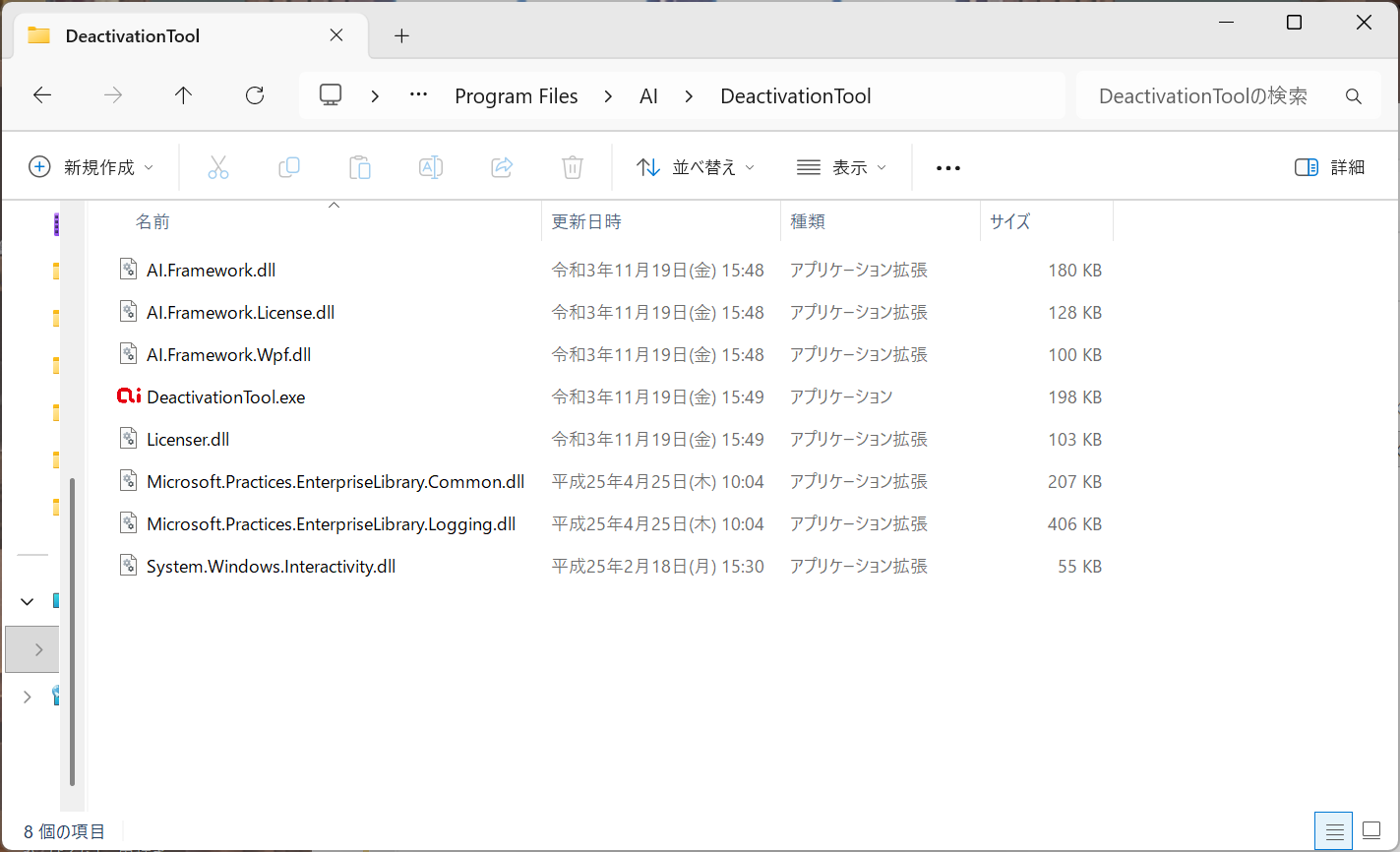Click the delete trash can icon
Viewport: 1400px width, 852px height.
pos(573,167)
